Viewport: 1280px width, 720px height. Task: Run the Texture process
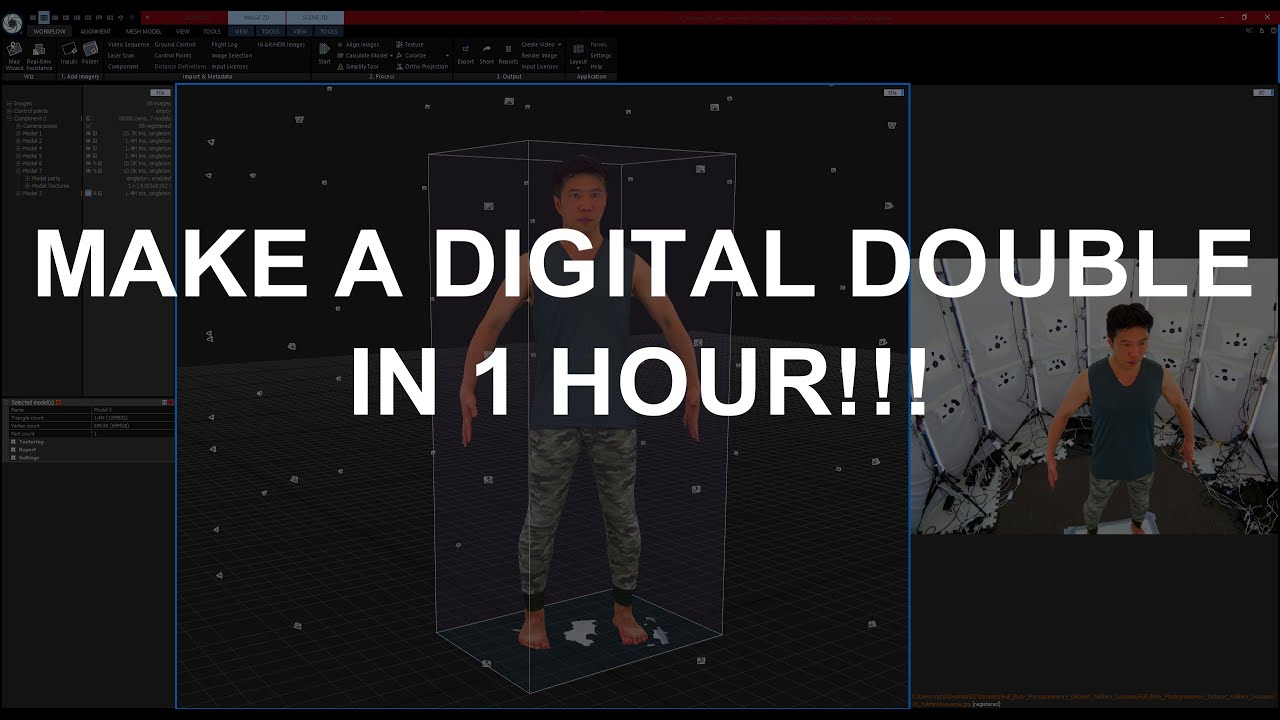410,45
